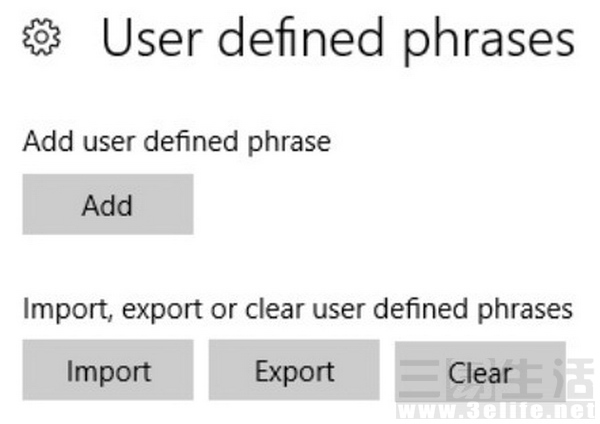The width and height of the screenshot is (600, 424).
Task: Add a new user defined phrase
Action: point(108,205)
